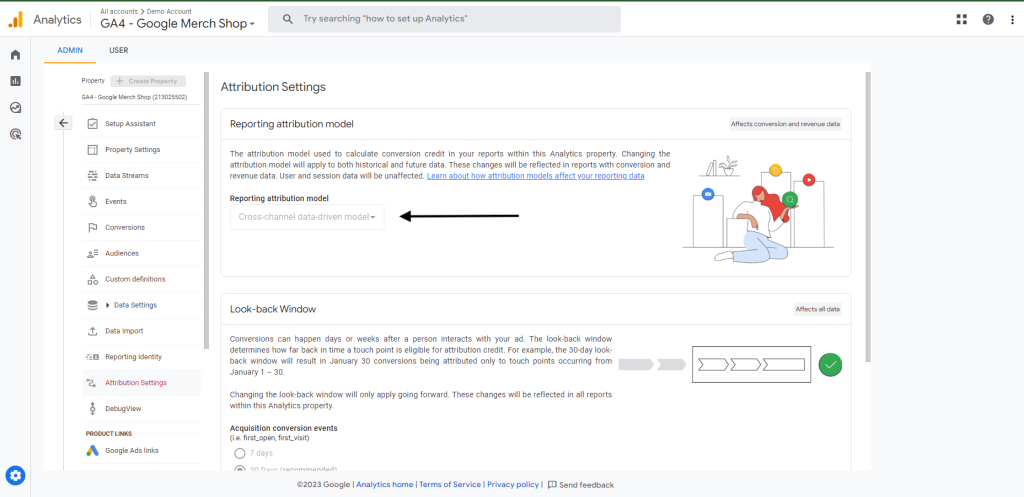Click the Events hand icon
Image resolution: width=1024 pixels, height=497 pixels.
92,201
